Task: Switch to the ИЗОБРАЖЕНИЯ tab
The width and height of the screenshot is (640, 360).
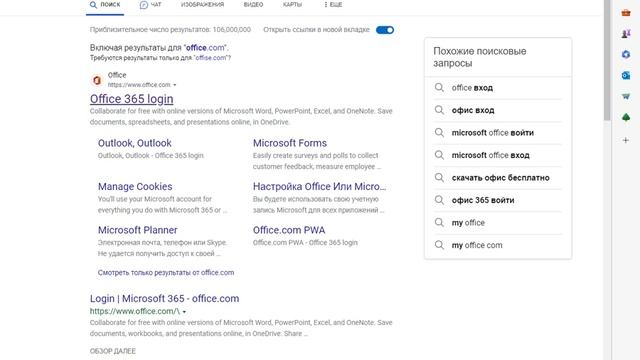Action: (x=202, y=4)
